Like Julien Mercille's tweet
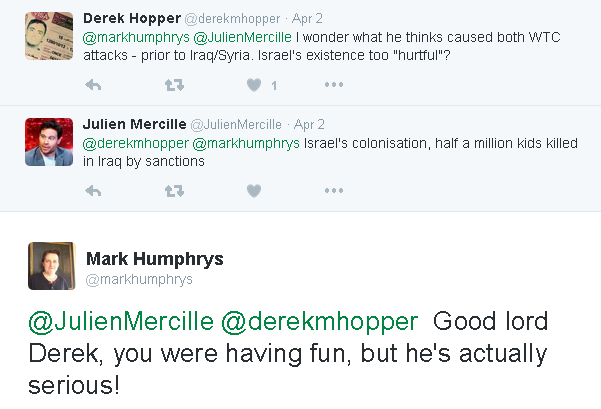The width and height of the screenshot is (601, 409). coord(254,190)
